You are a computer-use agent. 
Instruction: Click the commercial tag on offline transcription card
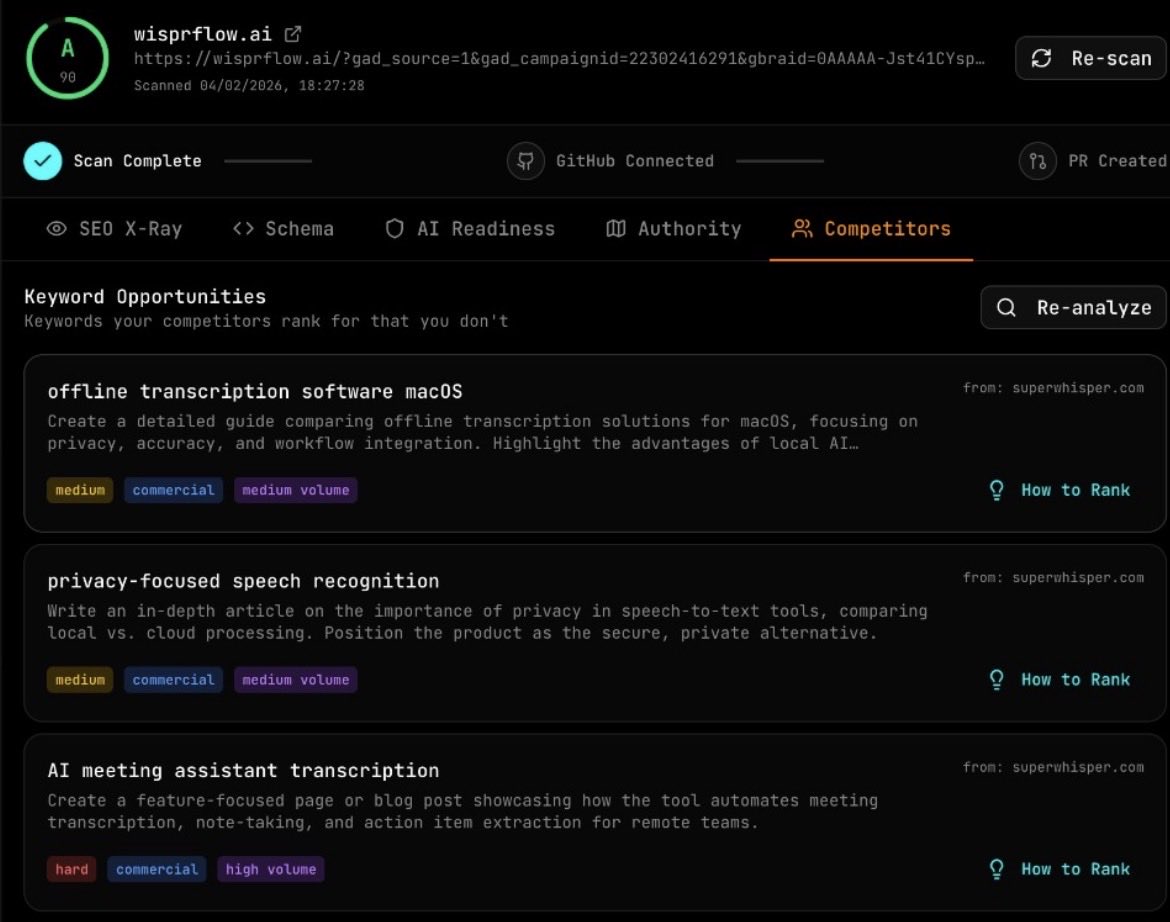pyautogui.click(x=173, y=490)
